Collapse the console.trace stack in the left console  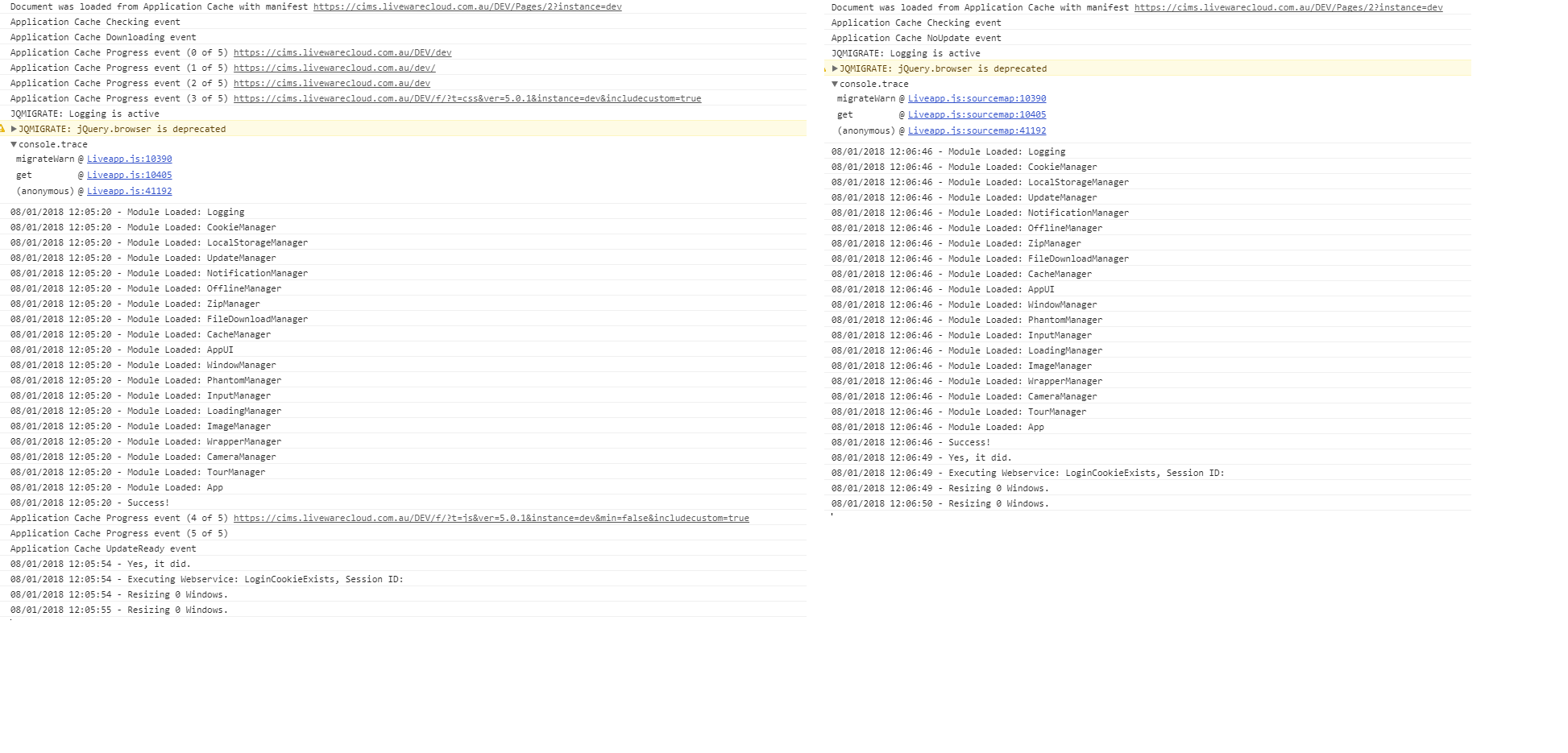[x=15, y=144]
